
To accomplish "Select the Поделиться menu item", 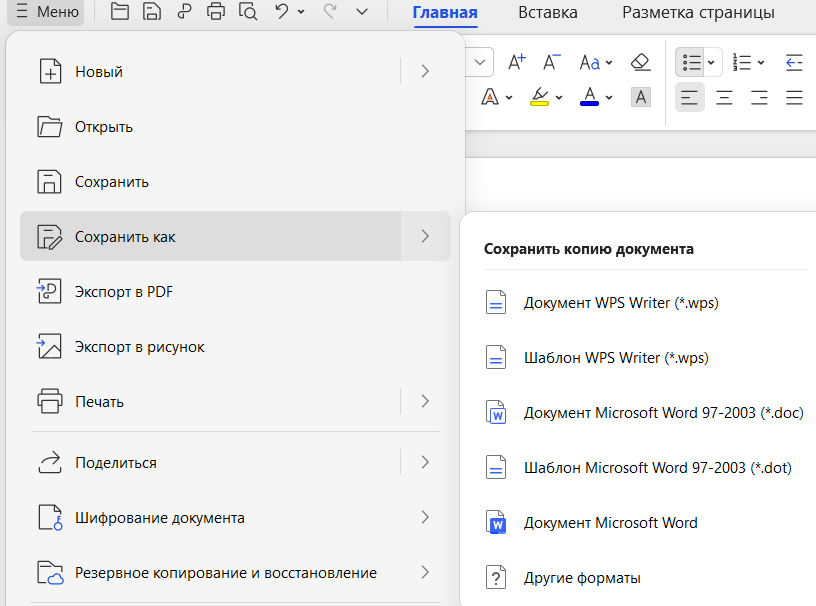I will coord(210,462).
